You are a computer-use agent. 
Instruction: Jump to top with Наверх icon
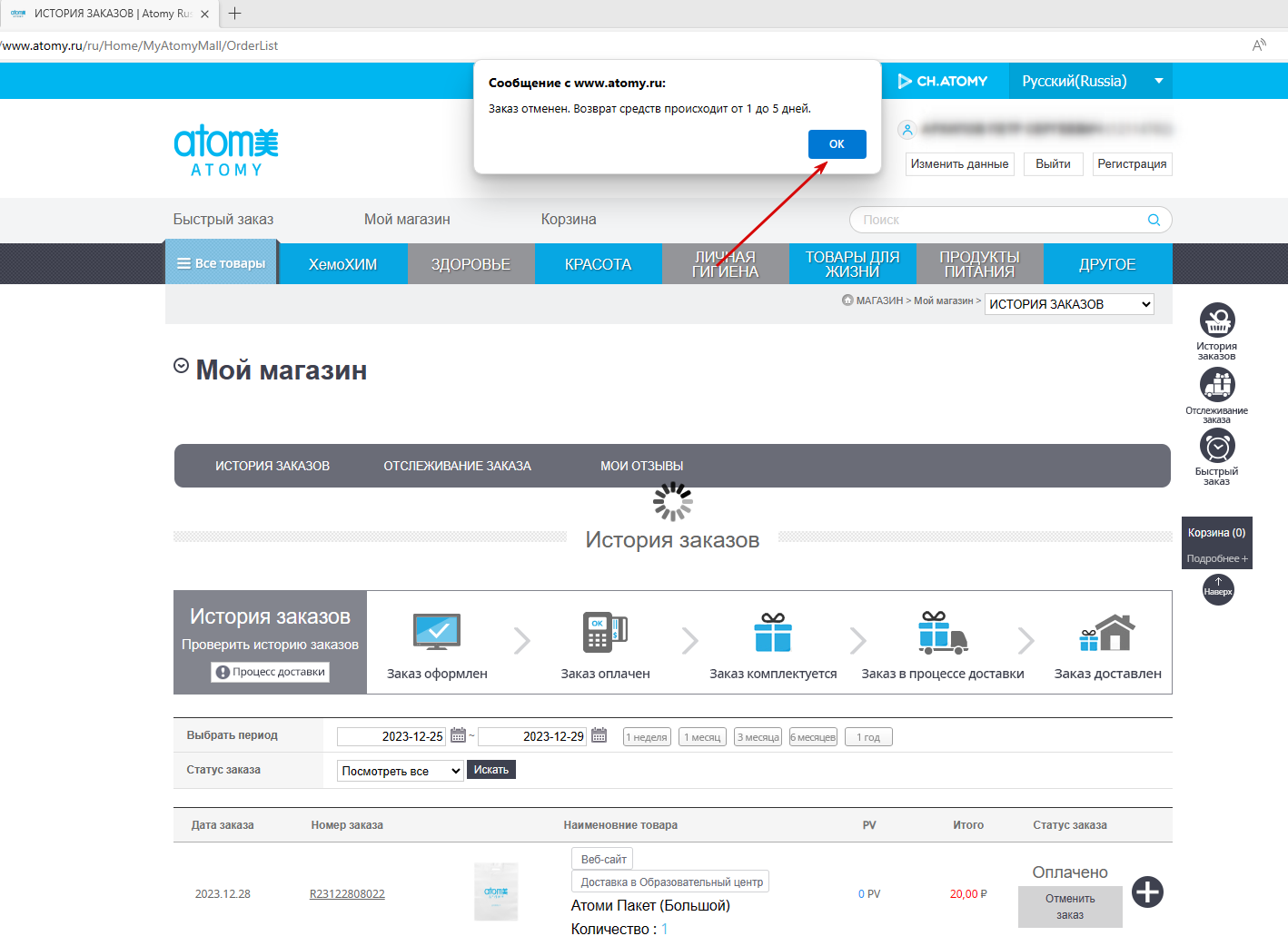[1218, 590]
